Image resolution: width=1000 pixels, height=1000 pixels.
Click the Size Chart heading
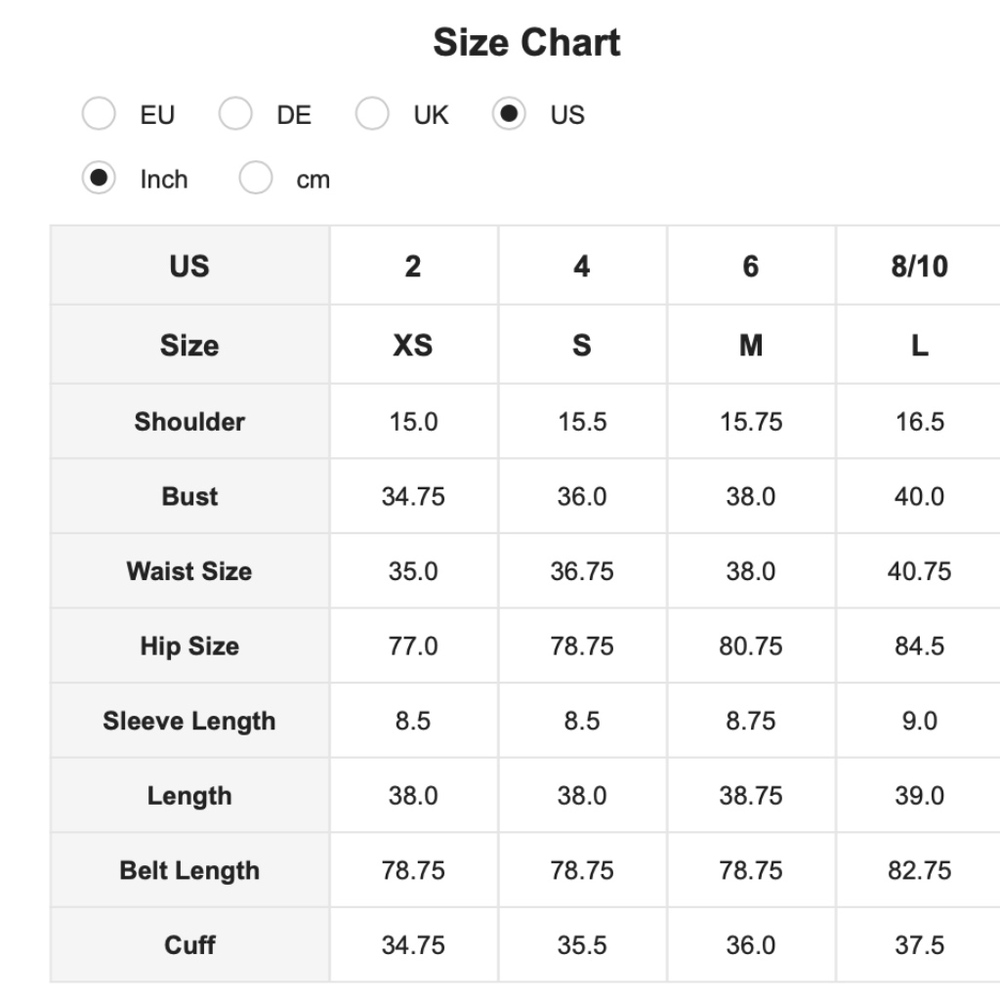(x=526, y=43)
